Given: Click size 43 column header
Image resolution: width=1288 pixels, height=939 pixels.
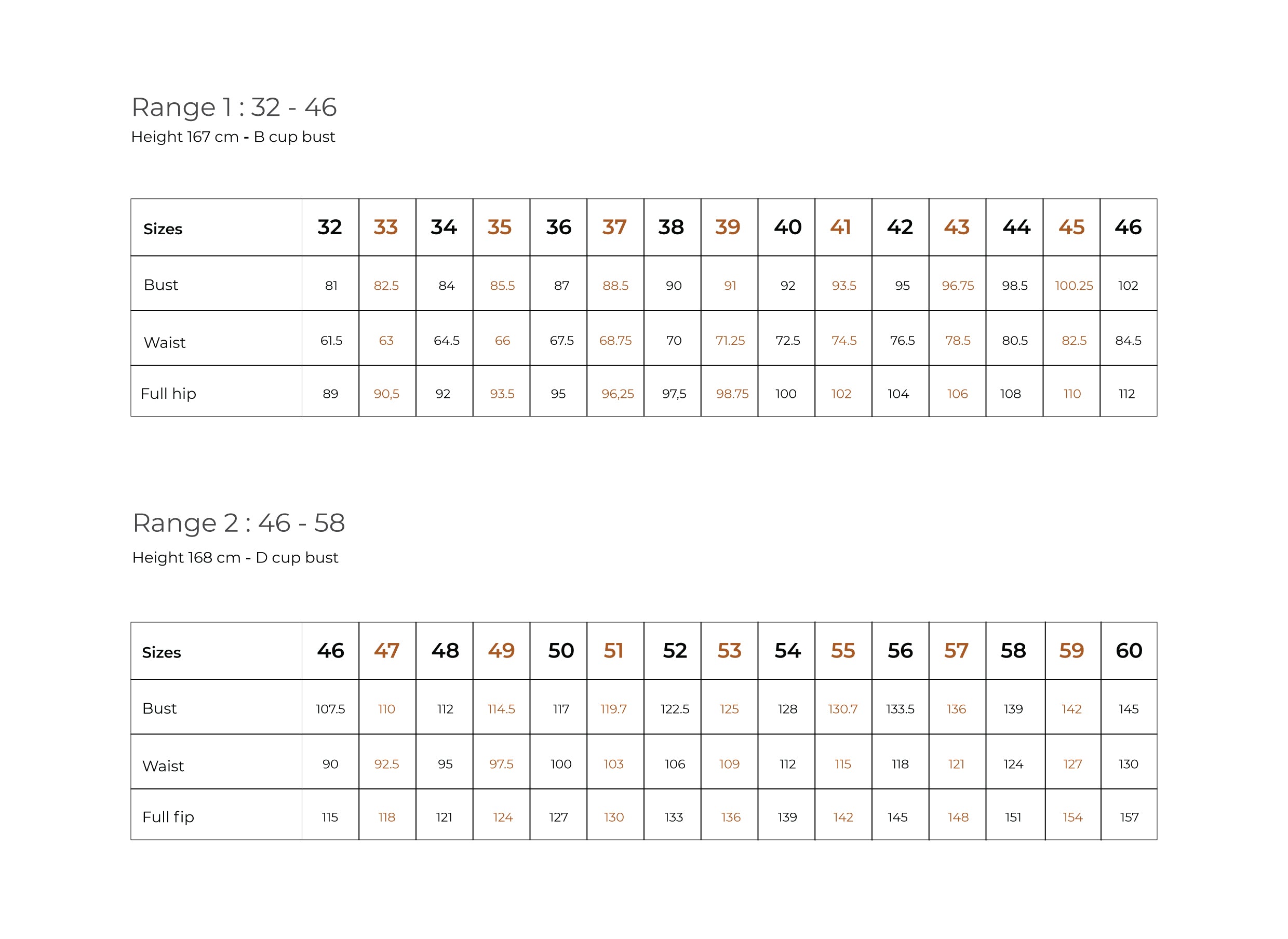Looking at the screenshot, I should point(956,227).
